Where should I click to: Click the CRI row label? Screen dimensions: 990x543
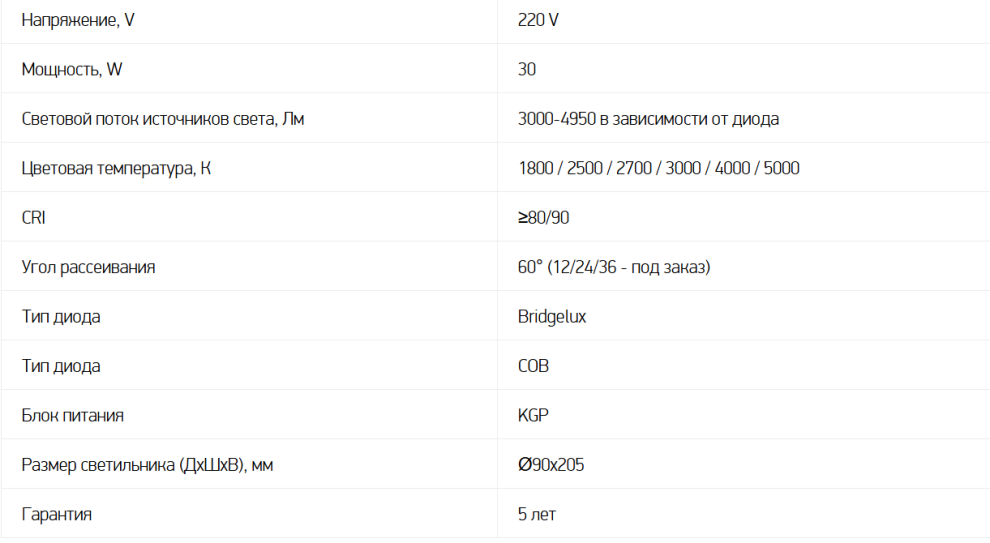(x=33, y=218)
